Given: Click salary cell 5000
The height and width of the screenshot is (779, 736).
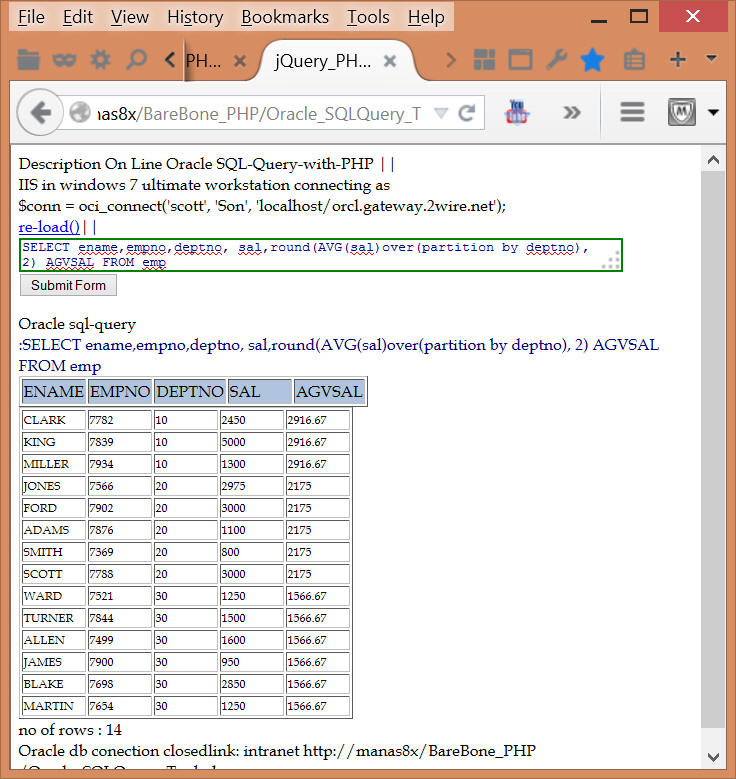Looking at the screenshot, I should click(252, 442).
